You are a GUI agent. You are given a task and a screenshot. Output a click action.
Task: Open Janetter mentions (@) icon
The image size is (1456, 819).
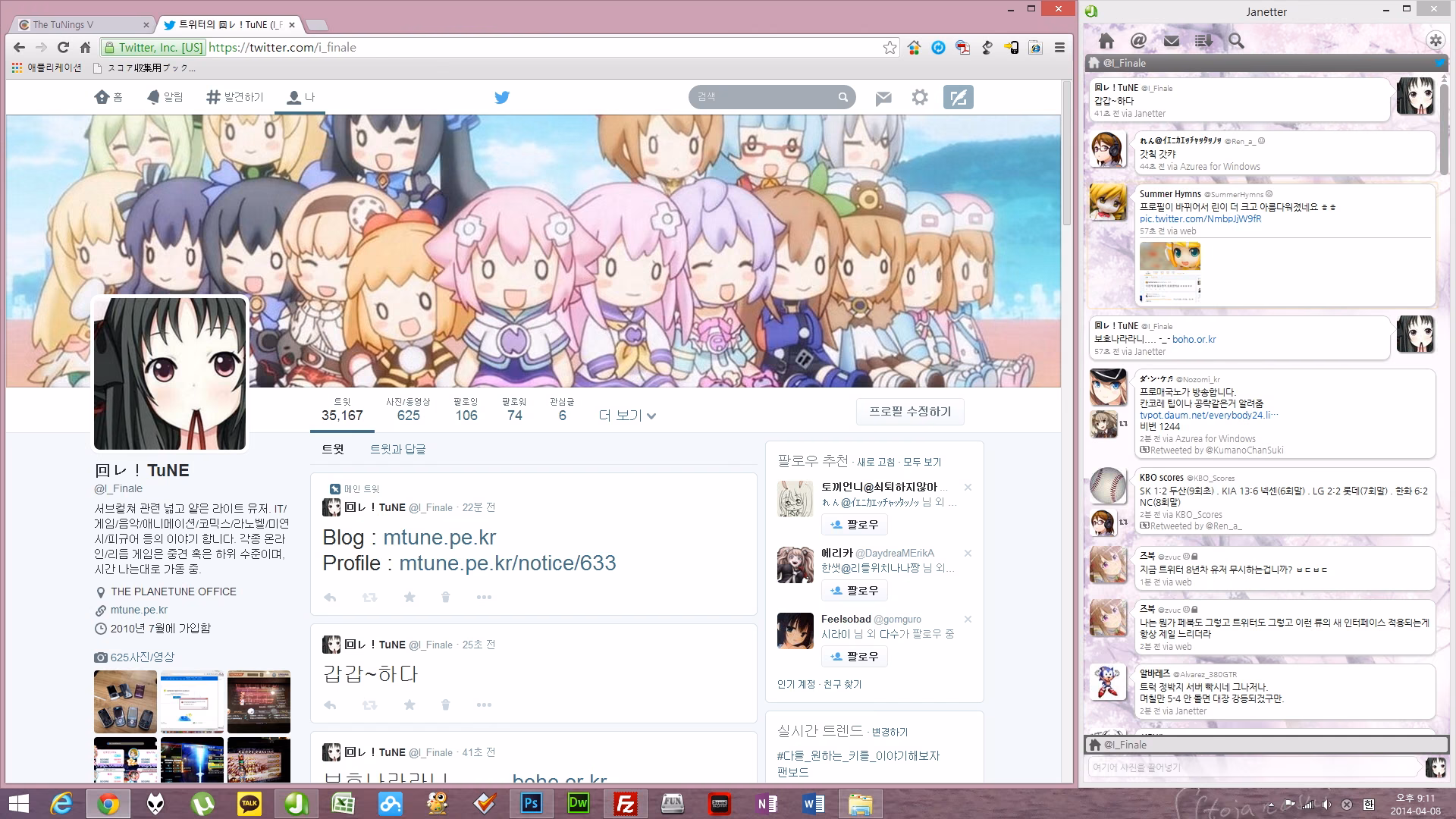(x=1138, y=40)
